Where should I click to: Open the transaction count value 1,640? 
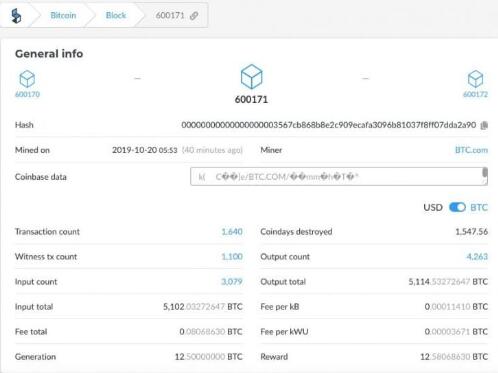point(232,231)
